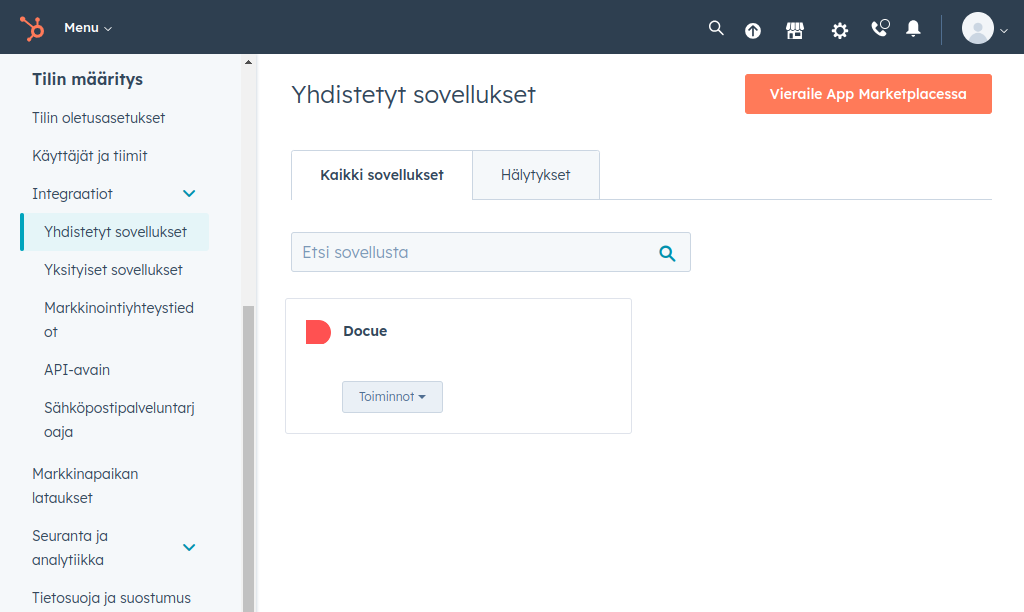This screenshot has height=612, width=1024.
Task: Toggle the Seuranta ja analytiikka chevron
Action: (189, 547)
